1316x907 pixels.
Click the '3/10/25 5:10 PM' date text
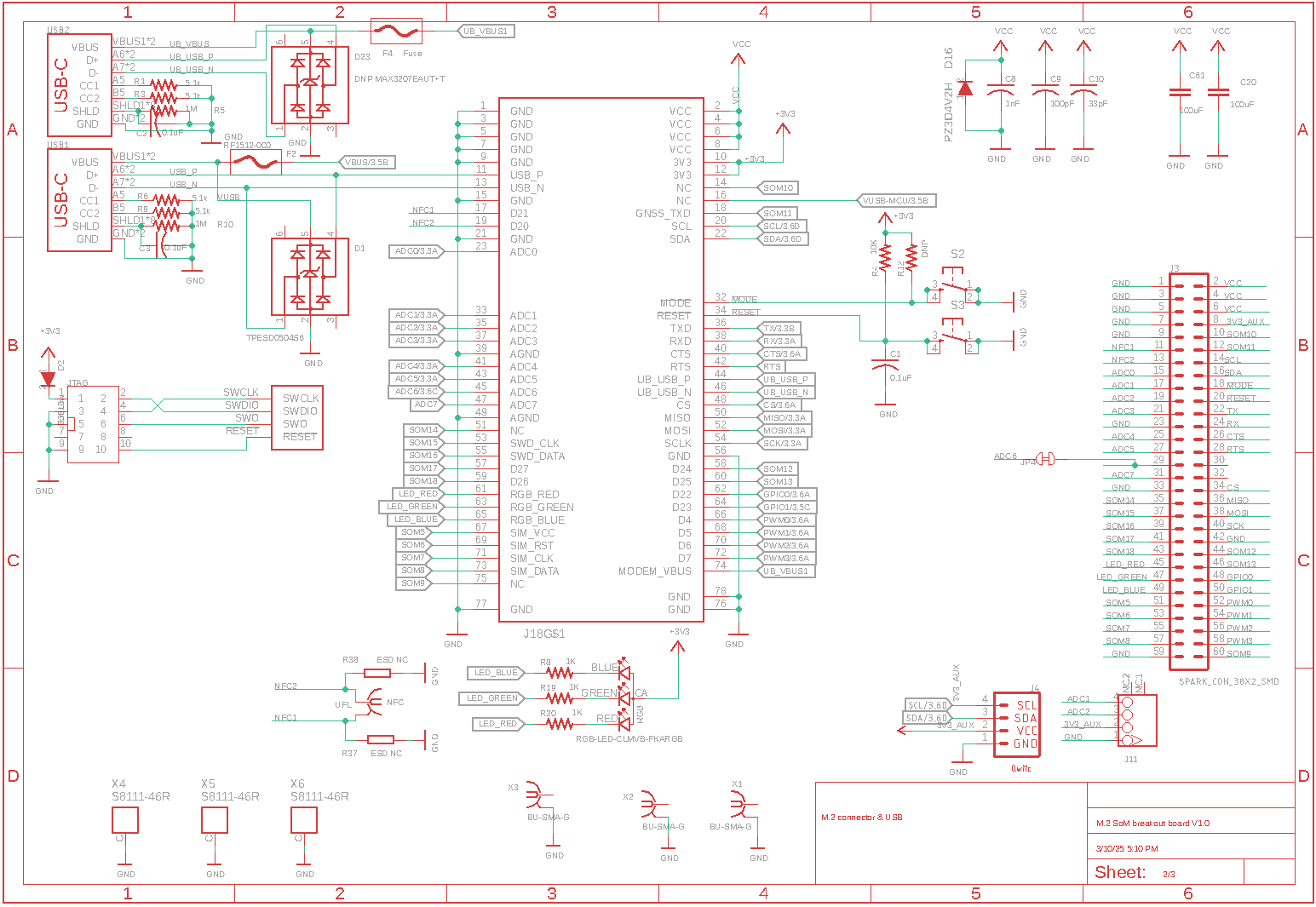1127,849
